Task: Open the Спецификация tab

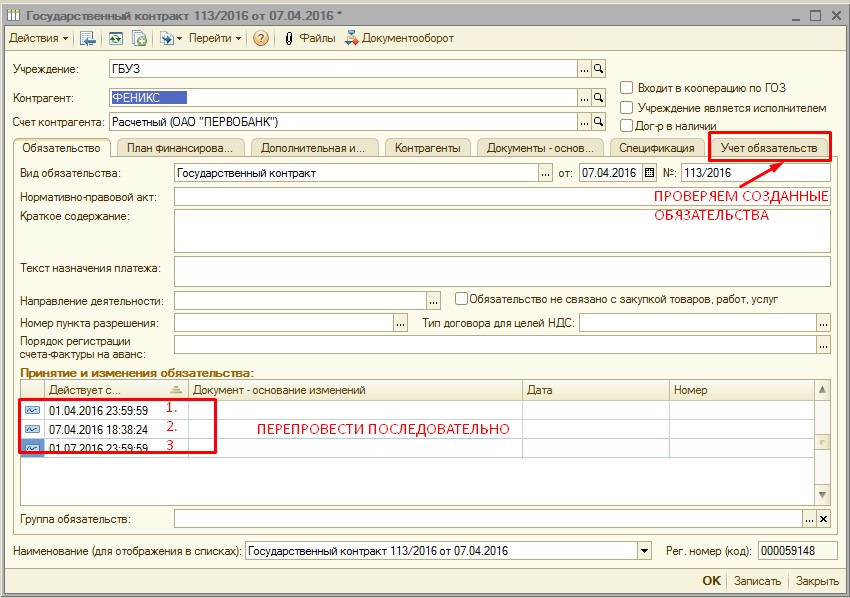Action: pos(656,148)
